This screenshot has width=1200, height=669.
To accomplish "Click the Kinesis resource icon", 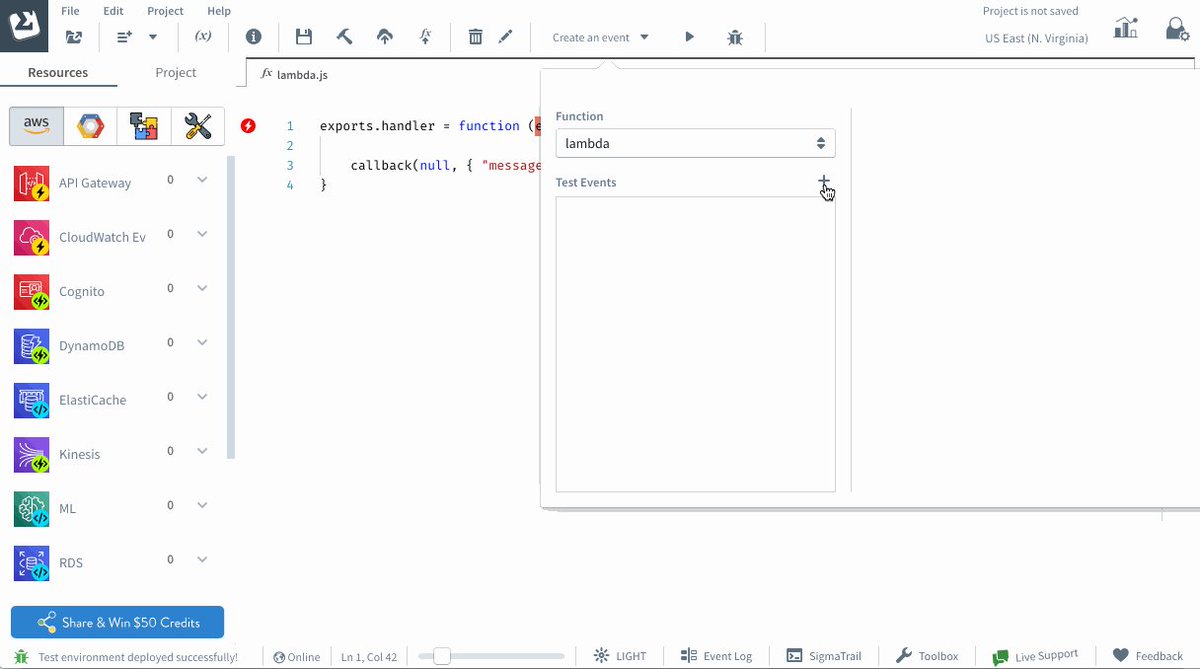I will pyautogui.click(x=32, y=454).
